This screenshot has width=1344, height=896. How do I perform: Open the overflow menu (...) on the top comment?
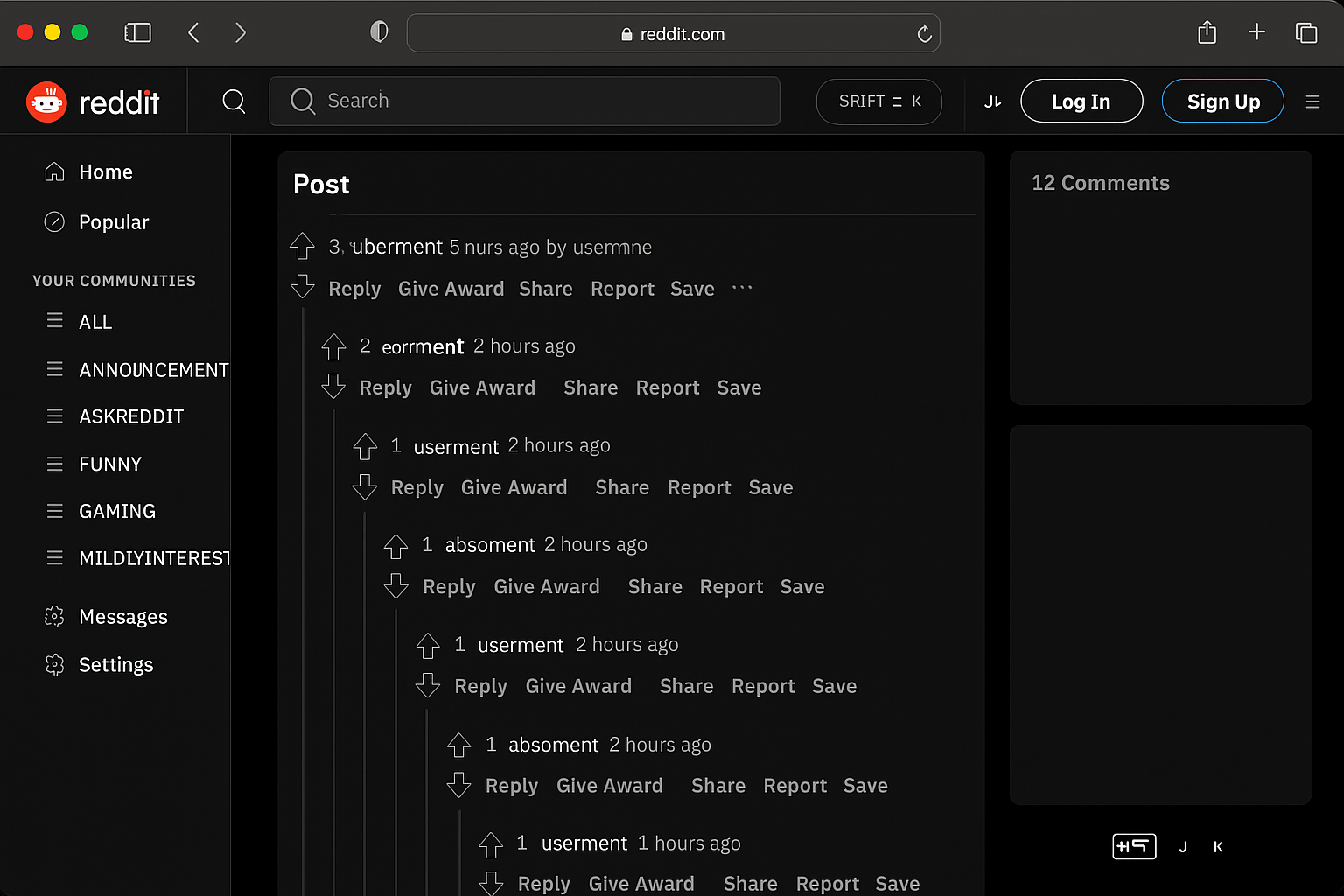741,289
